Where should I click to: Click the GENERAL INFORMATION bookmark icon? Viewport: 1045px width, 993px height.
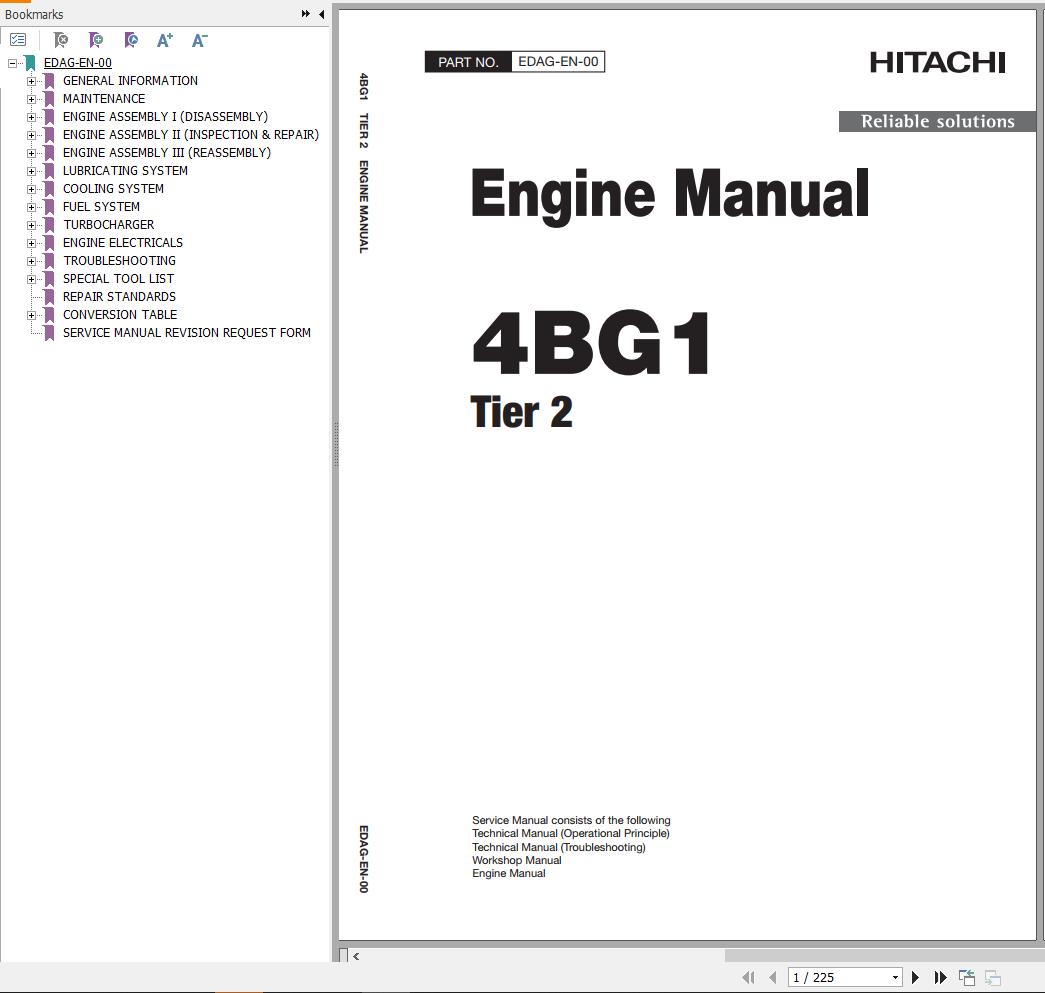coord(49,81)
